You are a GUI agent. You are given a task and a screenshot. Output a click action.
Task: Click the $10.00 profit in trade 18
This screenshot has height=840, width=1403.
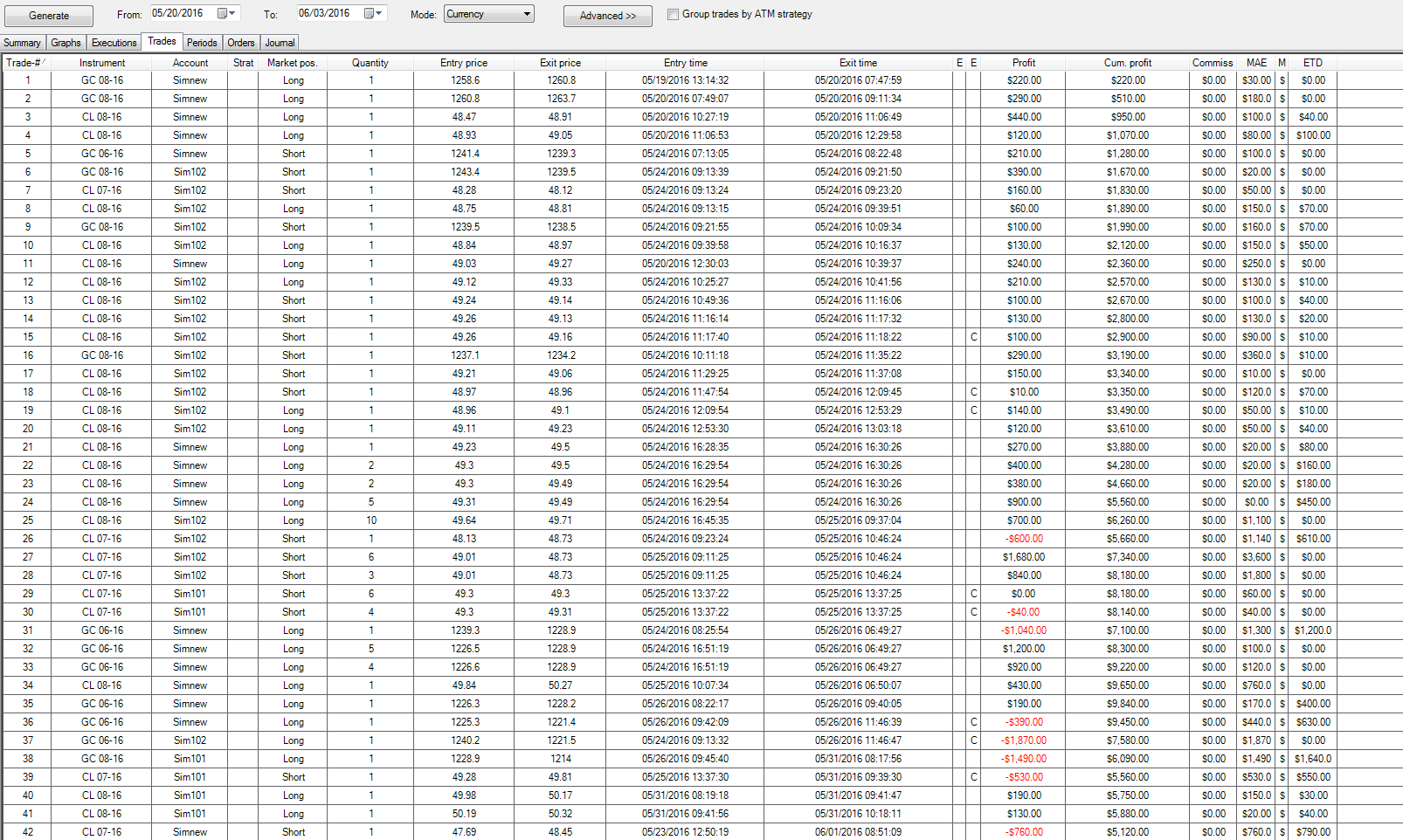point(1024,392)
